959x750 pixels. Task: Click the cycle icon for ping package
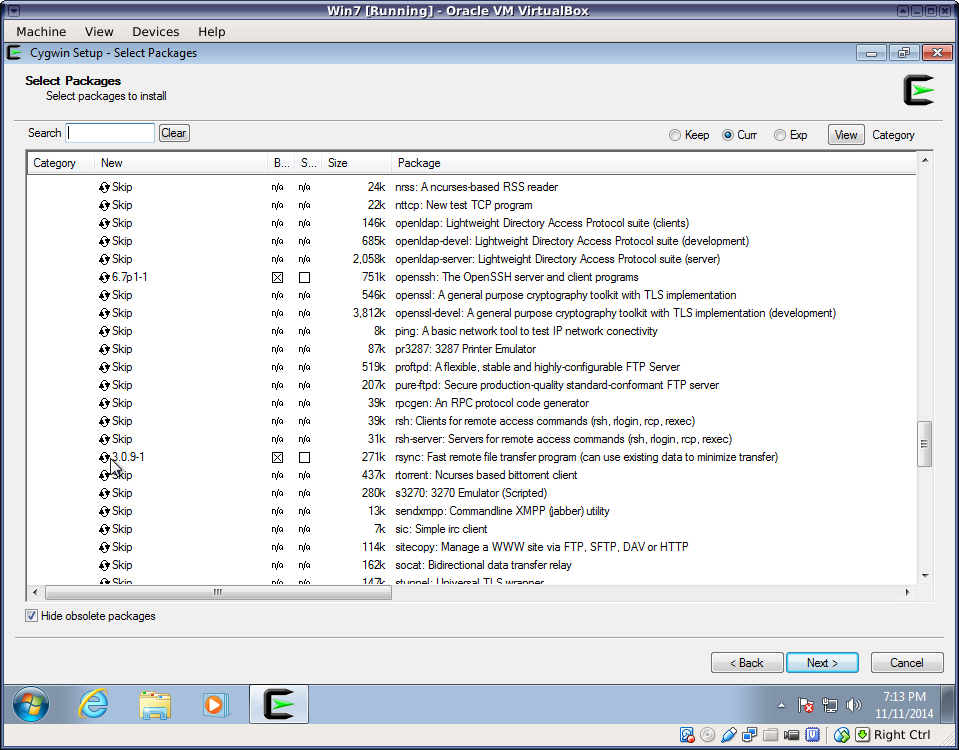(104, 331)
